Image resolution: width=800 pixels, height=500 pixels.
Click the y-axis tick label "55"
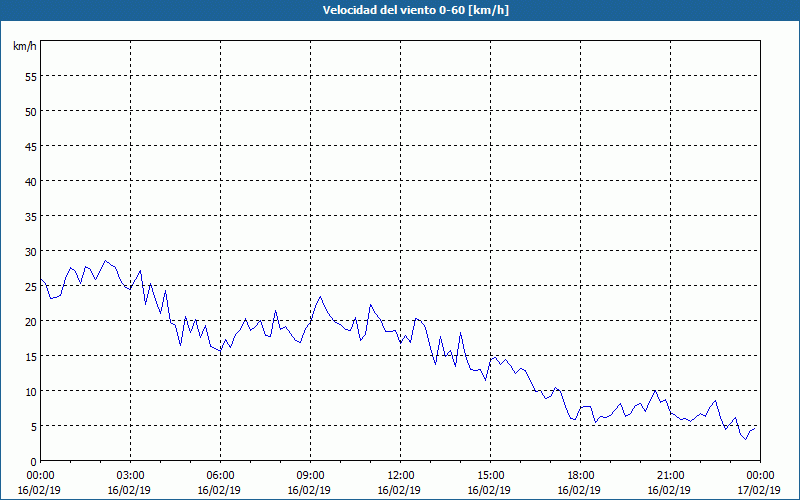pos(31,77)
